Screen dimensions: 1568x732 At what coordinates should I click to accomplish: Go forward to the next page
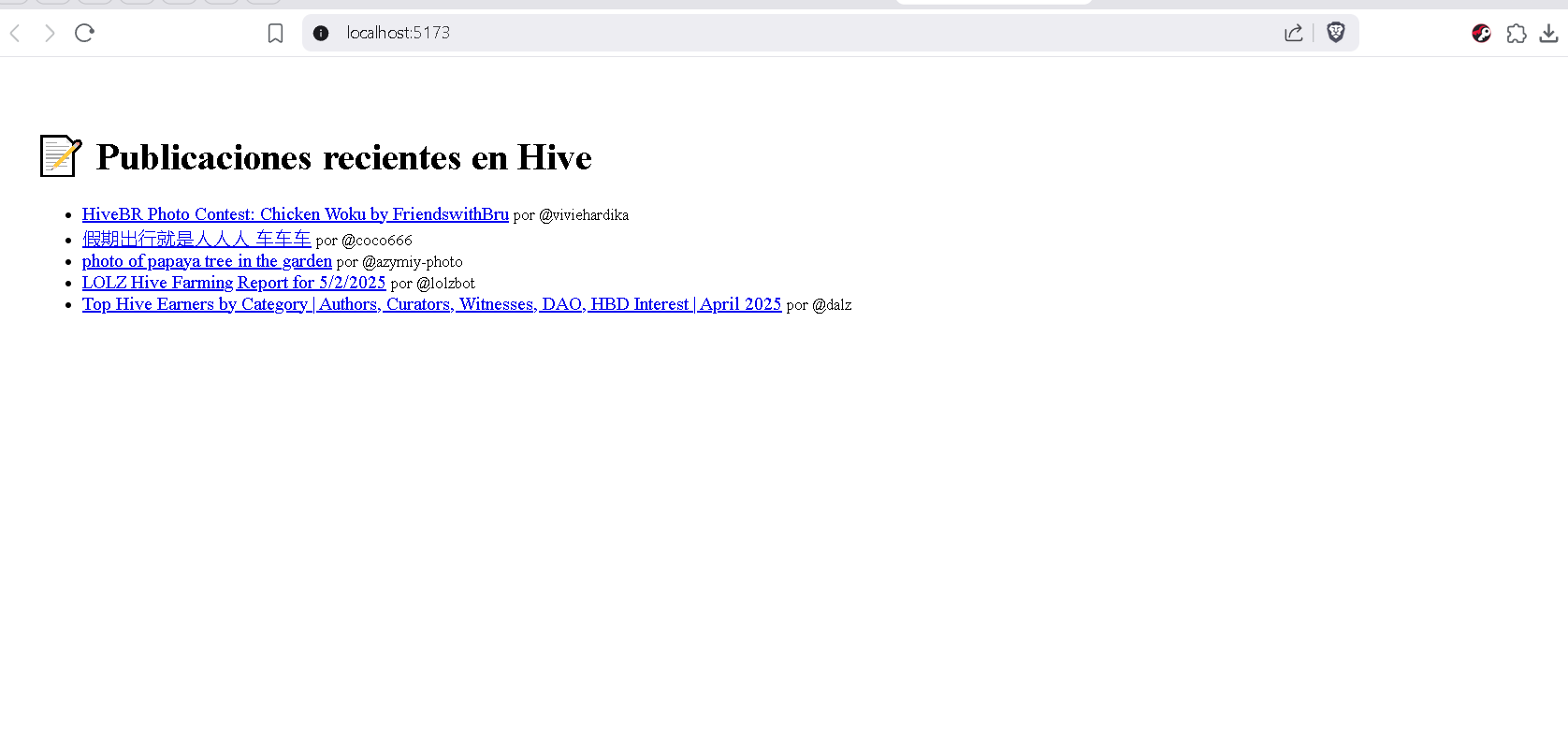[x=50, y=34]
